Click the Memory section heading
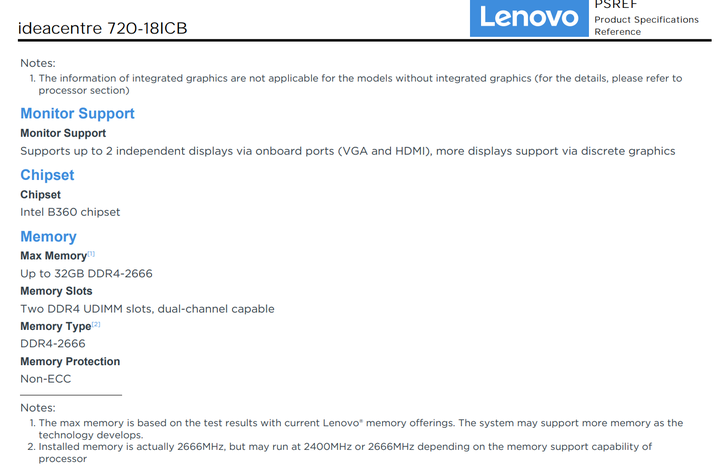Image resolution: width=720 pixels, height=472 pixels. (x=48, y=236)
